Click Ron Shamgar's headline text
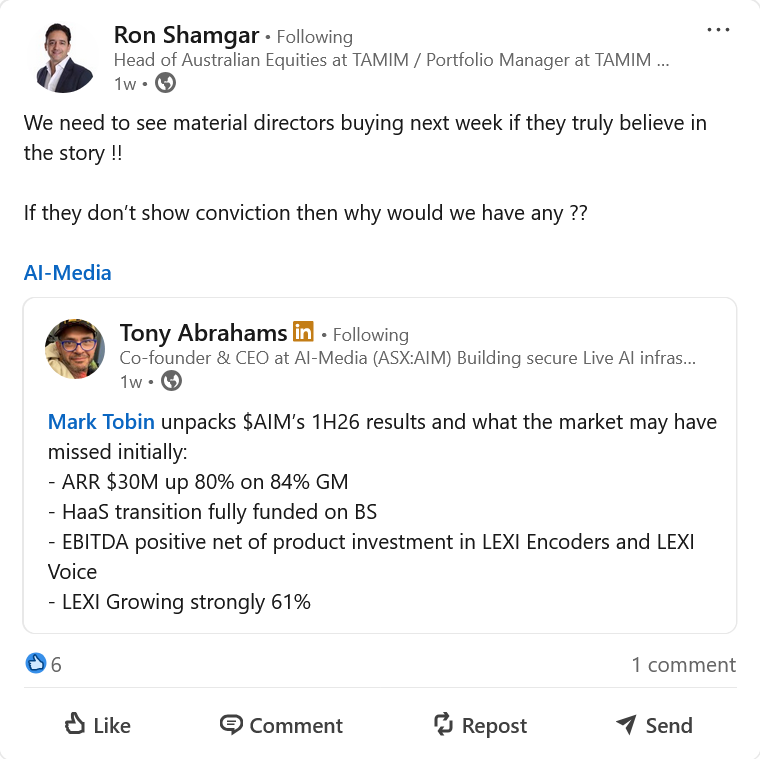760x759 pixels. (391, 60)
